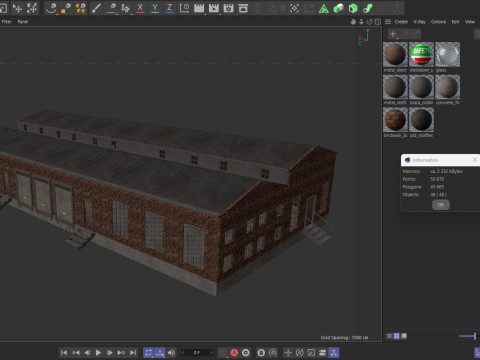Click the green cube icon
480x360 pixels.
[x=353, y=8]
